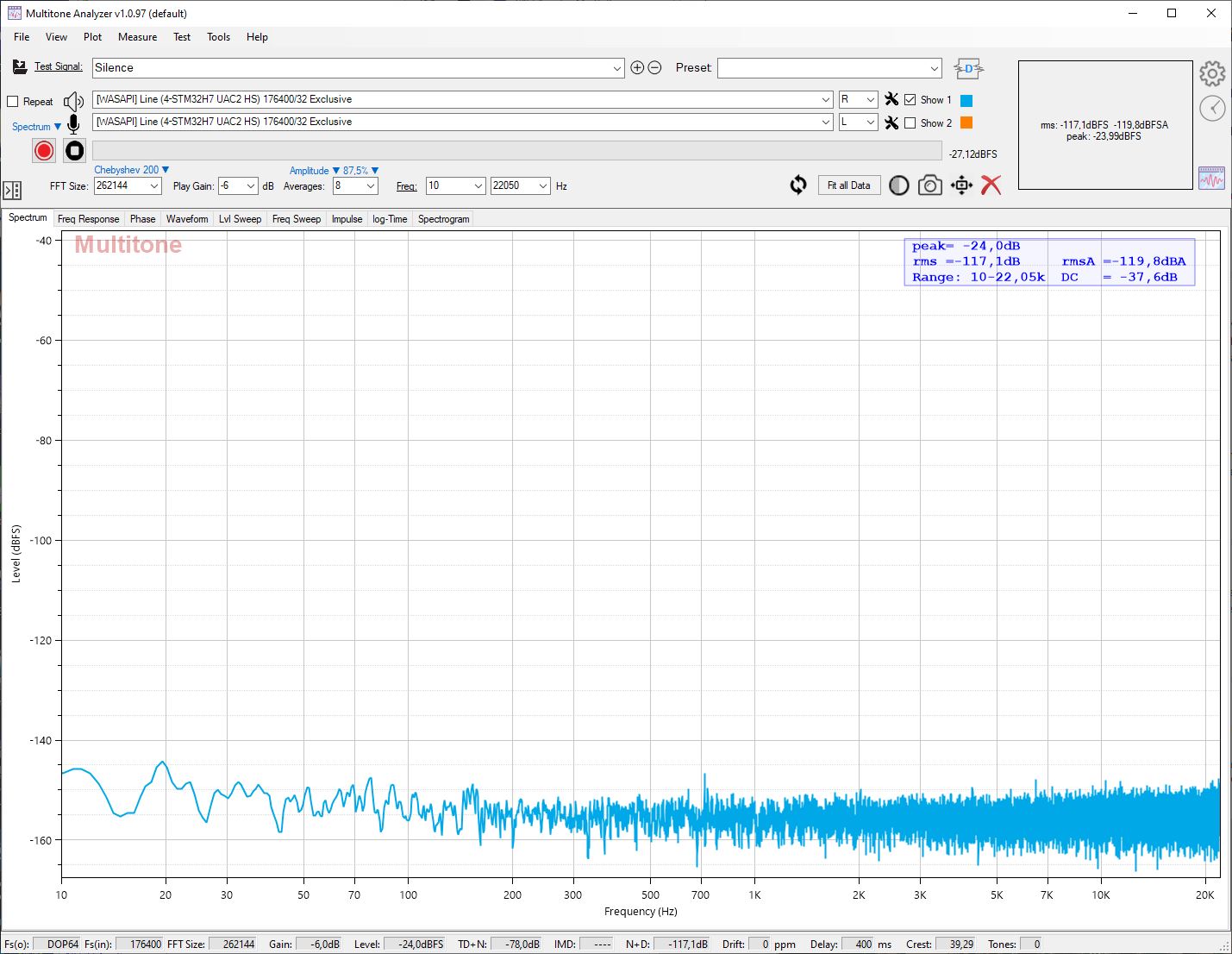Expand the 87,5% overlap selector

click(360, 171)
